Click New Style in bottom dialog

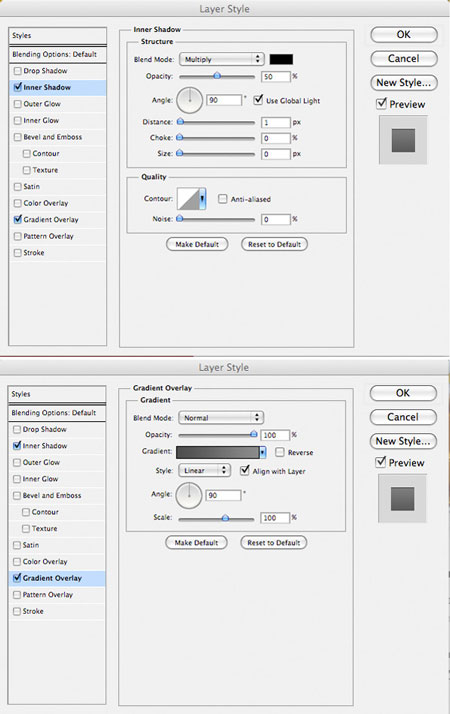[x=403, y=441]
